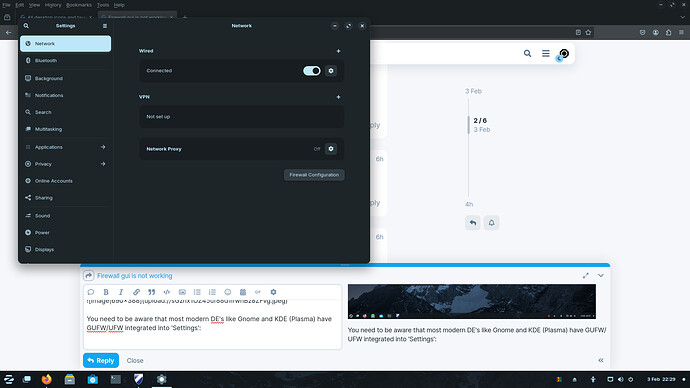
Task: Click the Settings search icon
Action: coord(26,26)
